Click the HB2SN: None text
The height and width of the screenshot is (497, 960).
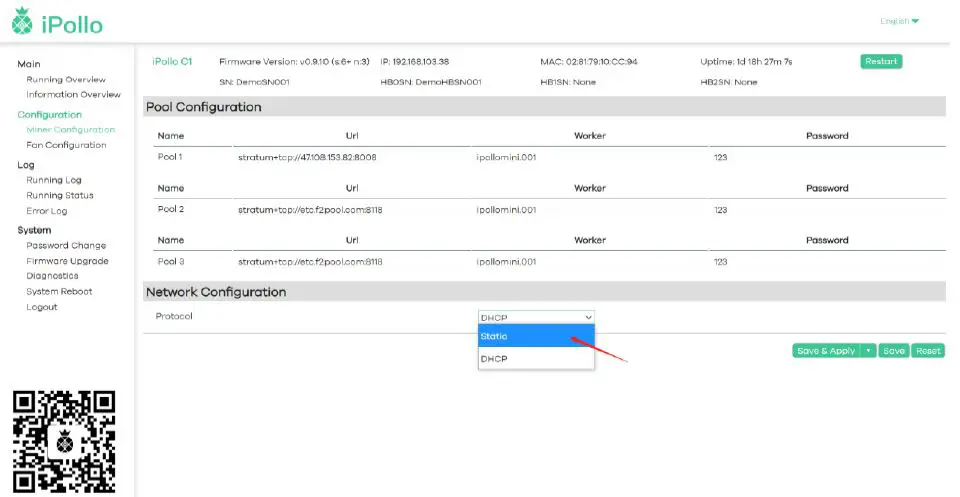729,81
